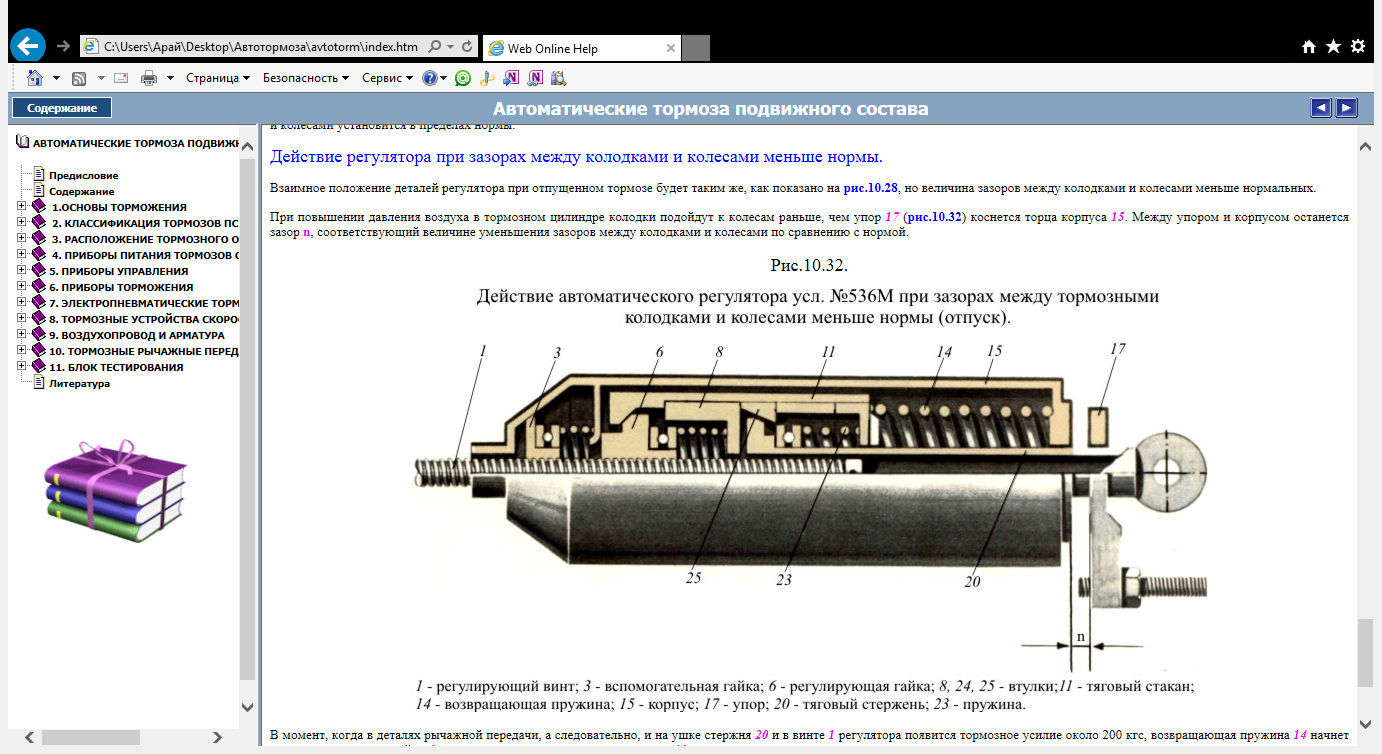Viewport: 1382px width, 754px height.
Task: Expand 3. РАСПОЛОЖЕНИЕ ТОРМОЗНОГО tree node
Action: (x=22, y=239)
